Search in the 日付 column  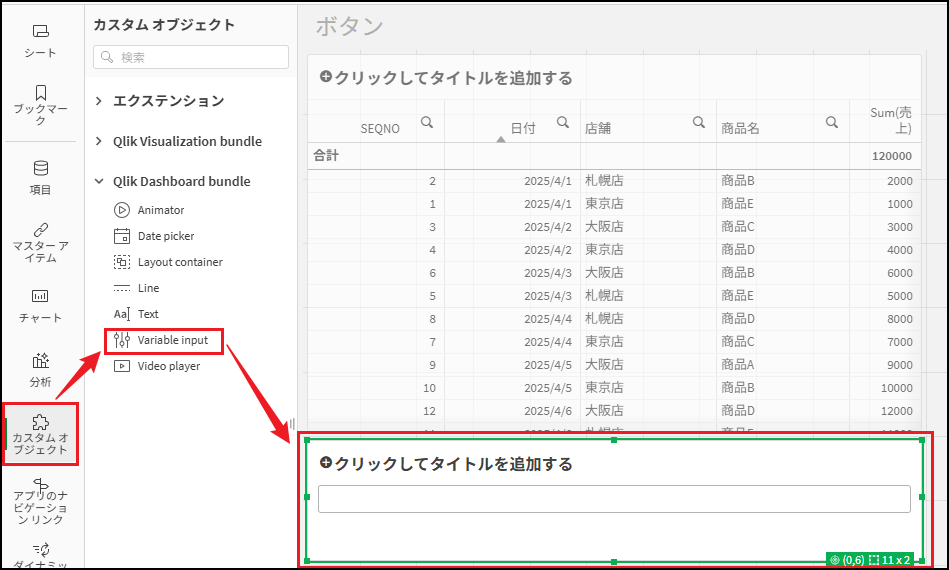tap(563, 122)
